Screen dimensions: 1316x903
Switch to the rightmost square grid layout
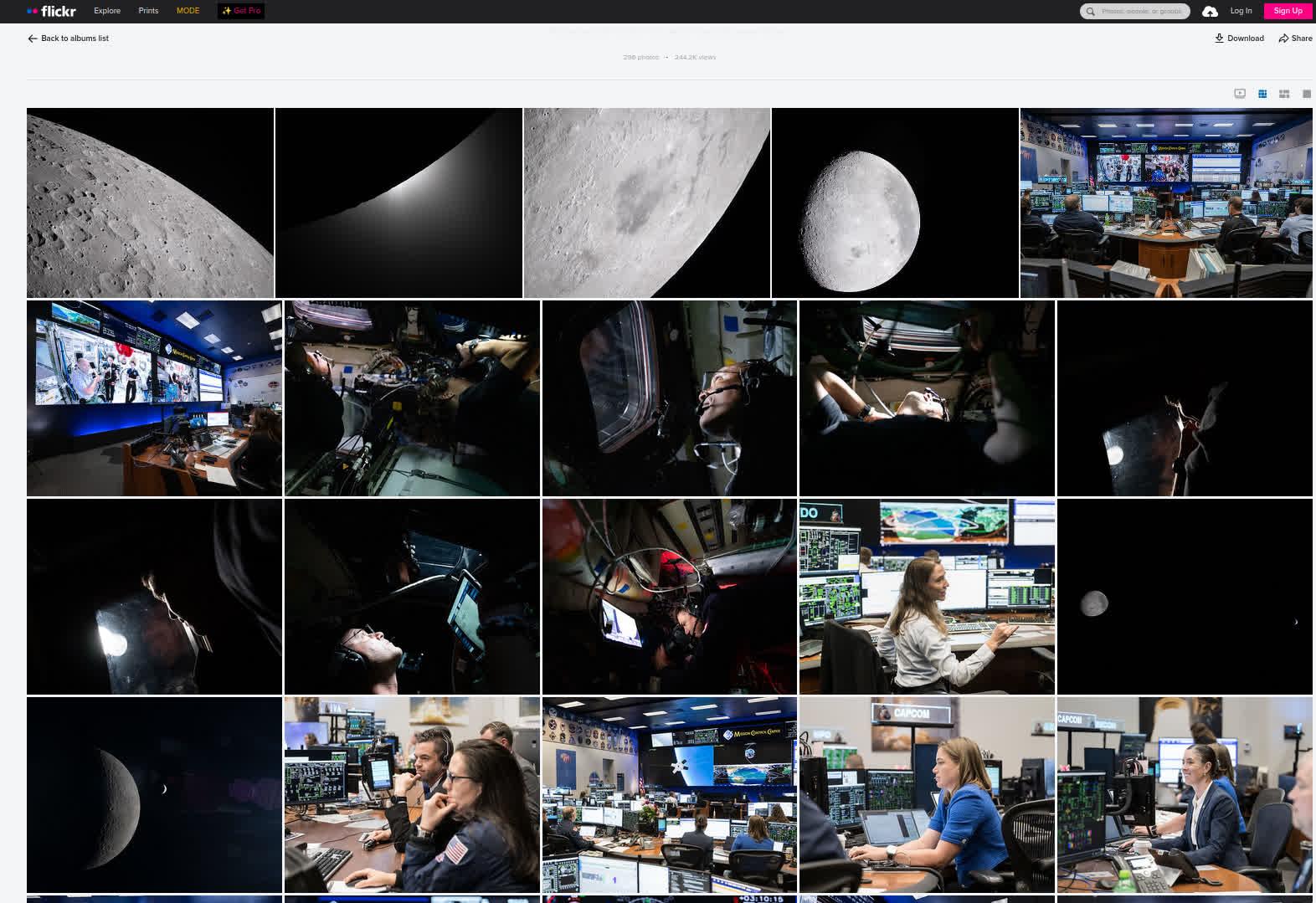[x=1306, y=94]
